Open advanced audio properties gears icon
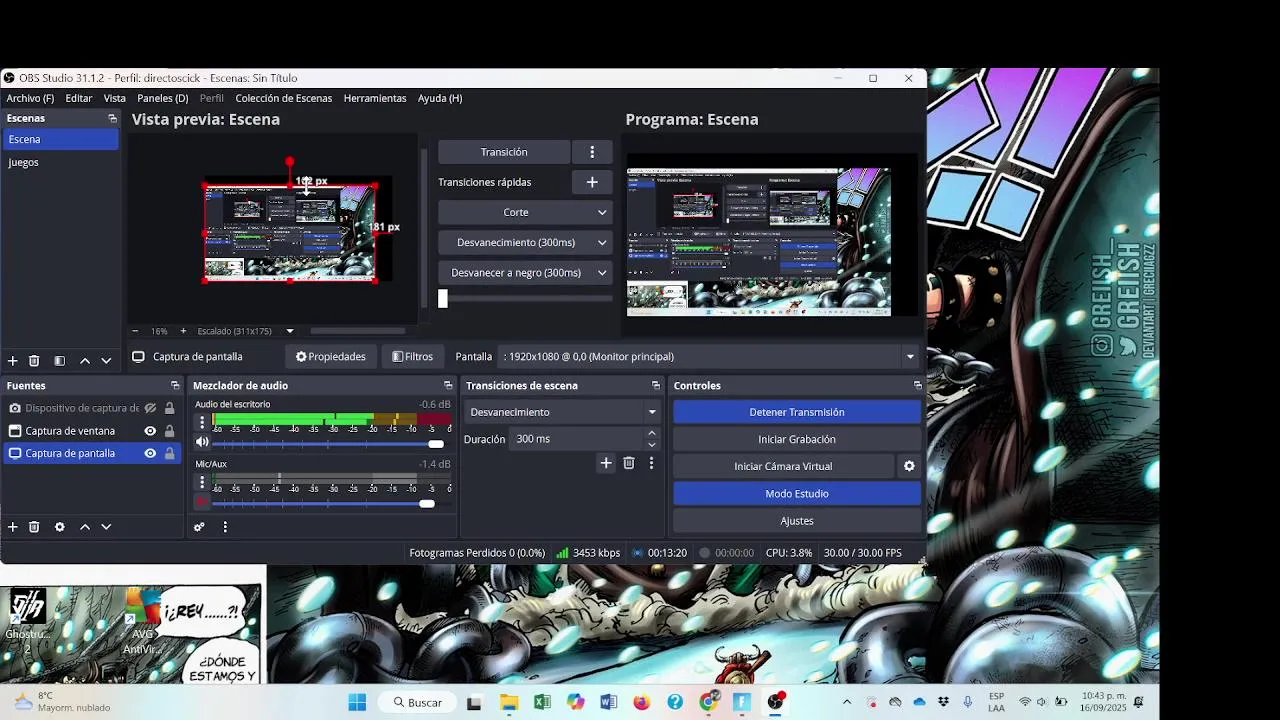The width and height of the screenshot is (1280, 720). (x=199, y=527)
